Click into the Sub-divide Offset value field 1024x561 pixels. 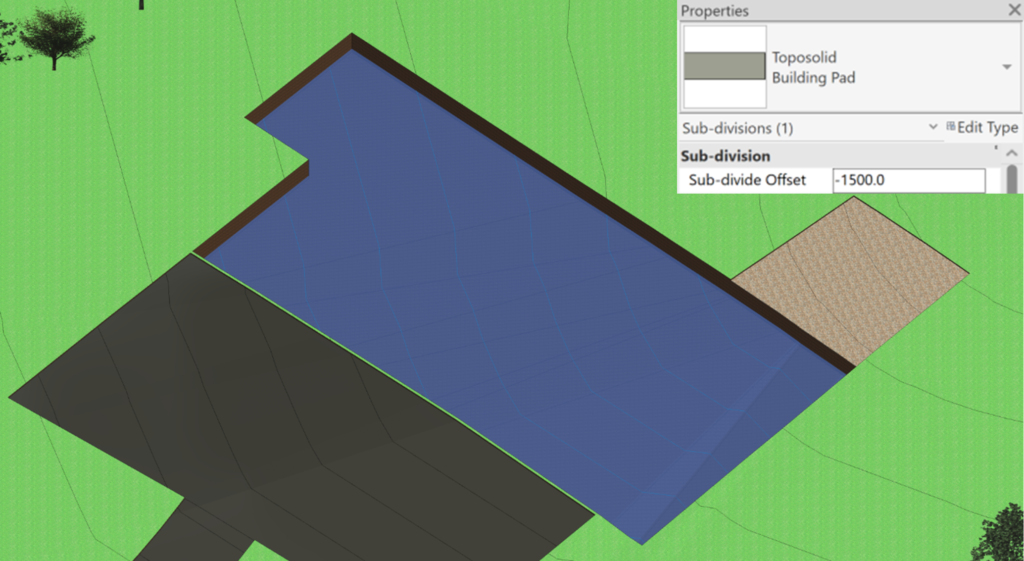(x=908, y=181)
